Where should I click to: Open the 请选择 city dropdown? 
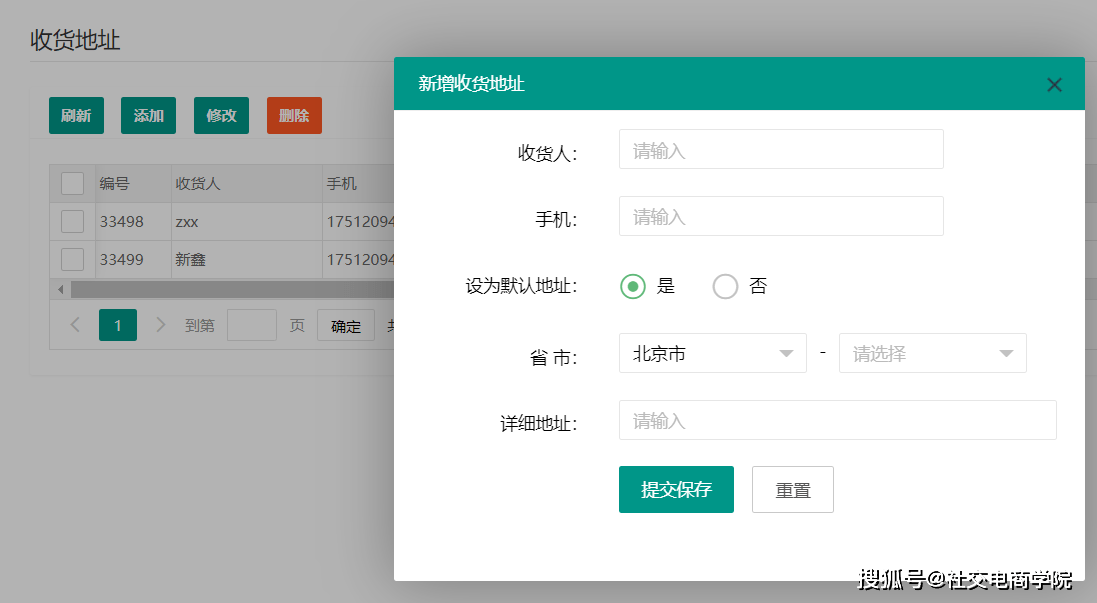pyautogui.click(x=933, y=353)
